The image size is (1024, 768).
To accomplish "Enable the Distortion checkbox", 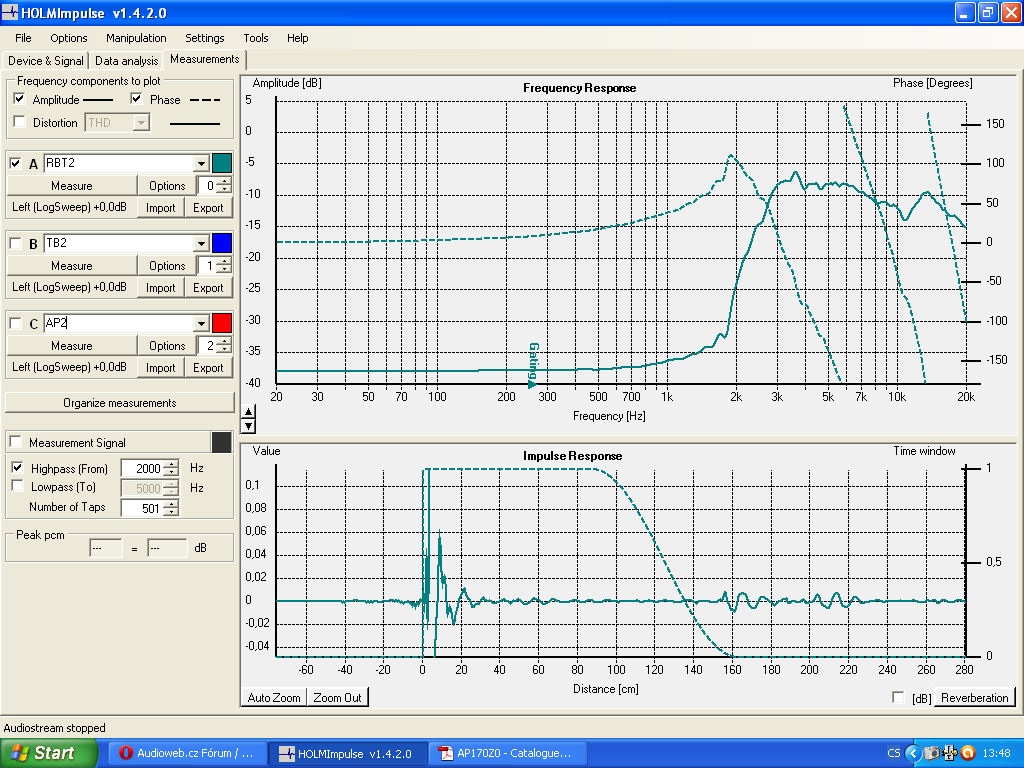I will tap(20, 122).
